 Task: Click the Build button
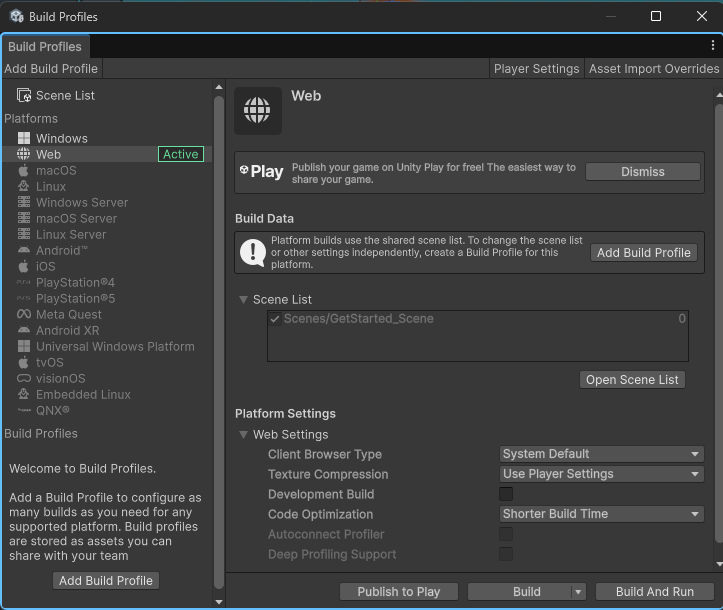520,592
